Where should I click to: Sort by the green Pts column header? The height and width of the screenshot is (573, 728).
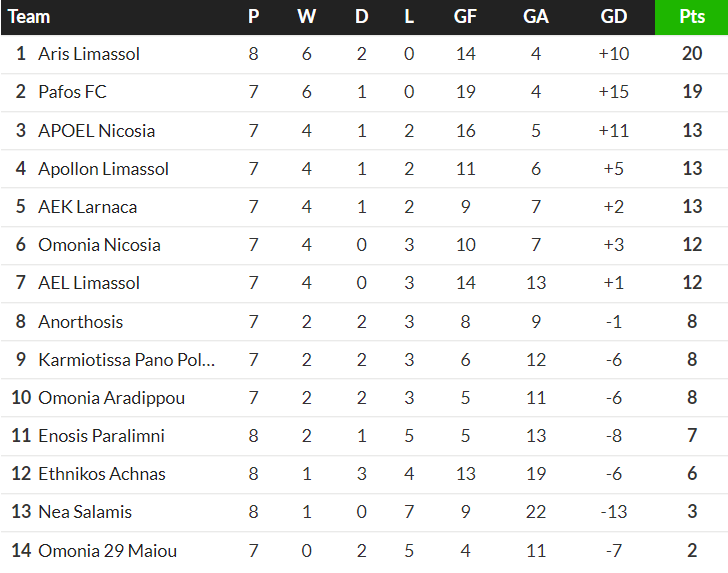[x=691, y=17]
